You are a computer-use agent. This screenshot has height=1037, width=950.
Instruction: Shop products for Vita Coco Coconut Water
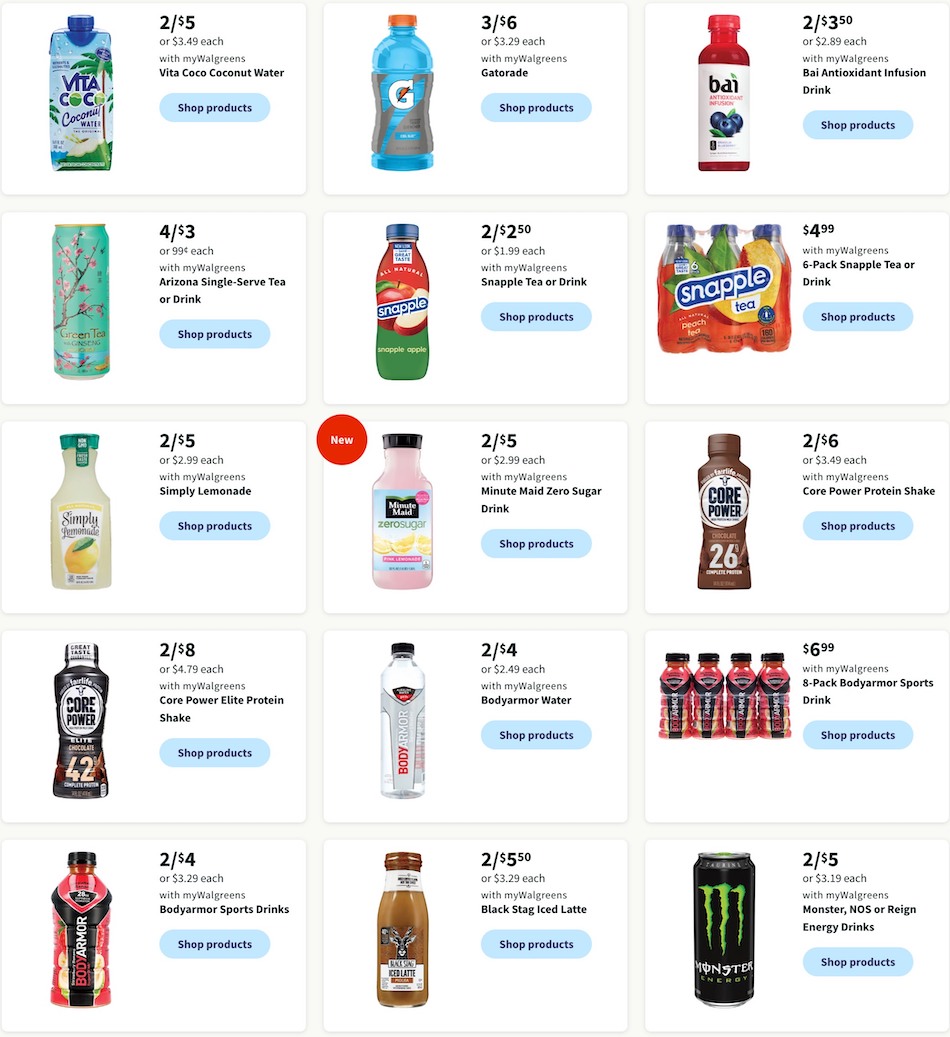(214, 107)
